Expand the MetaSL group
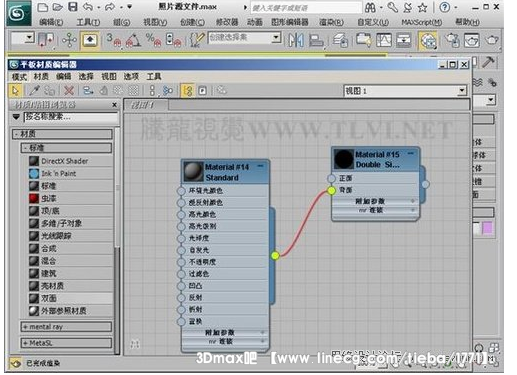 point(66,343)
